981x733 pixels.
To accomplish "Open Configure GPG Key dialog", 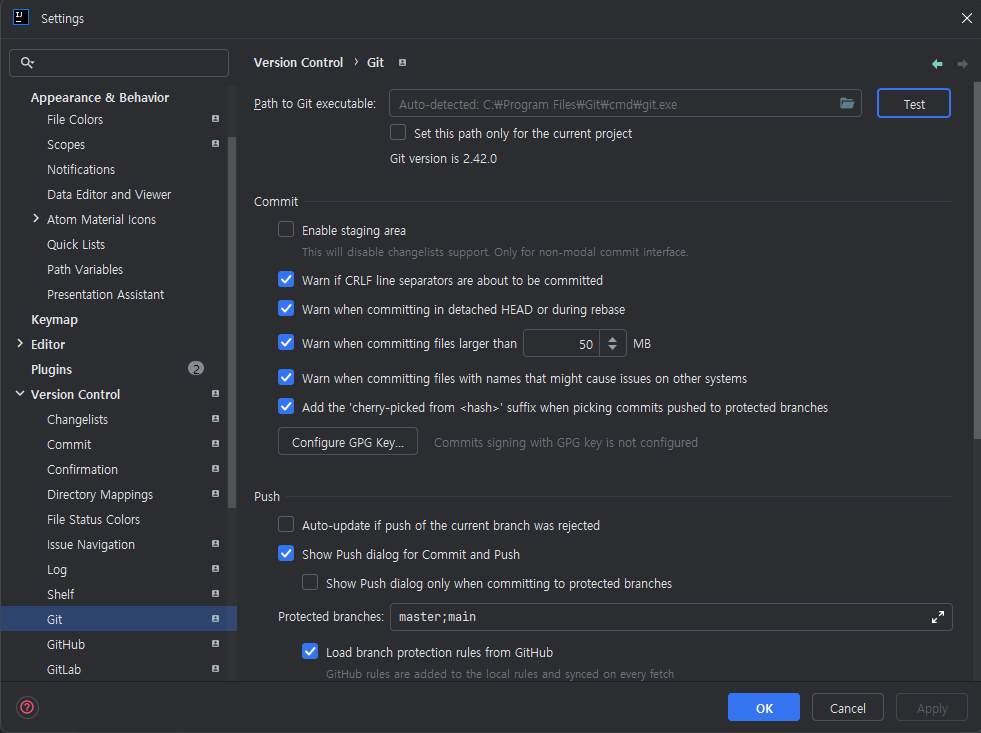I will pyautogui.click(x=347, y=442).
